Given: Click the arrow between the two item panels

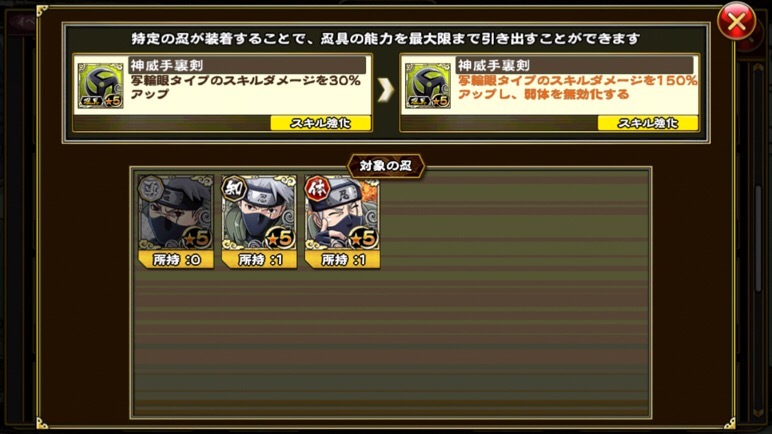Looking at the screenshot, I should click(386, 90).
